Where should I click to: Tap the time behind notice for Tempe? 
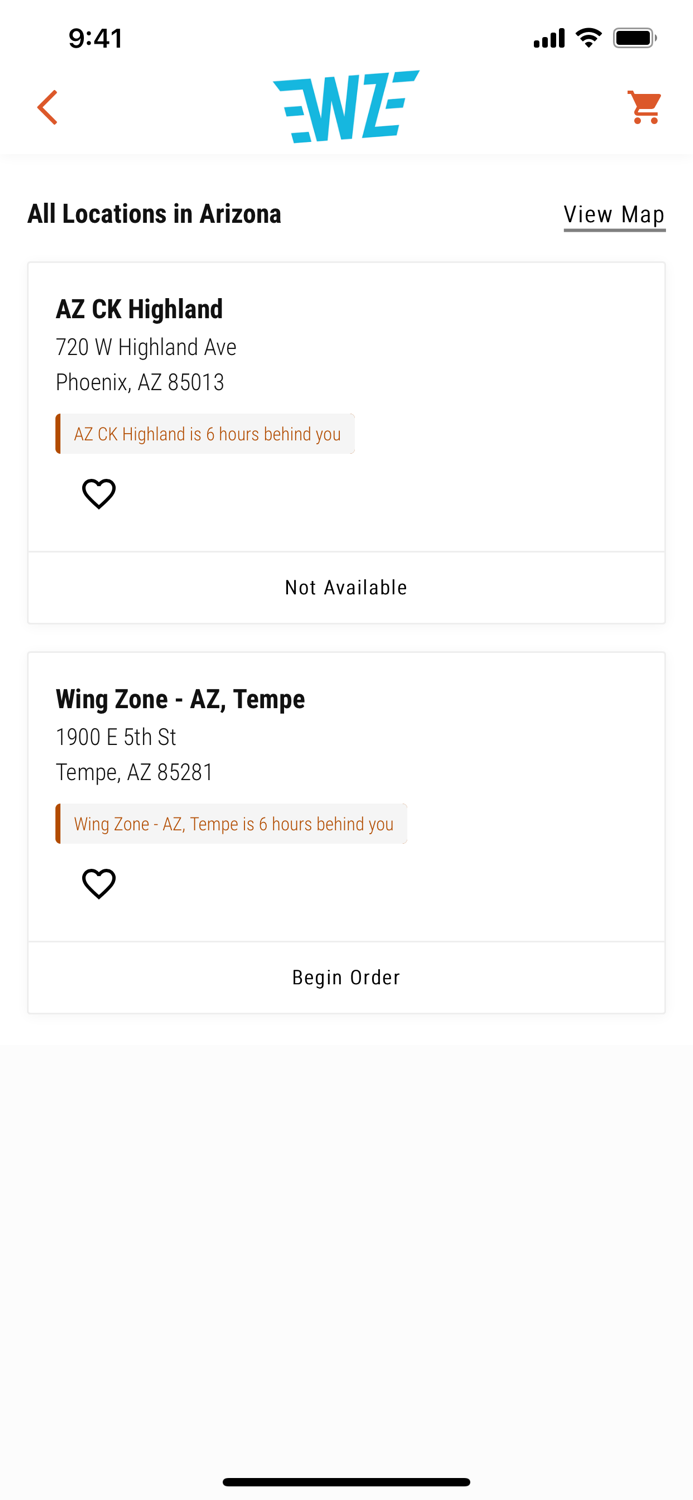231,823
